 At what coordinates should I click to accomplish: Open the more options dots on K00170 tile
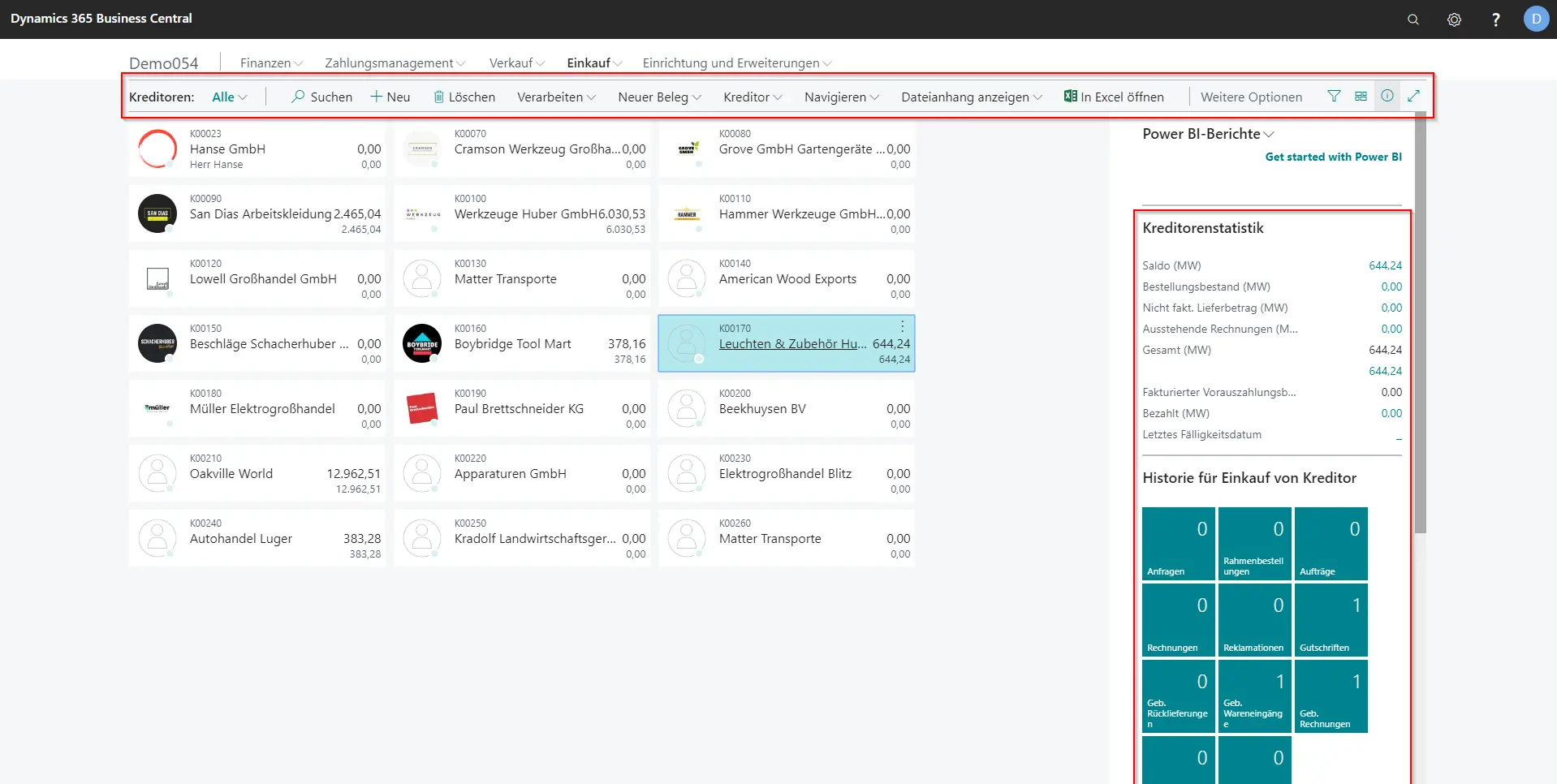[902, 326]
